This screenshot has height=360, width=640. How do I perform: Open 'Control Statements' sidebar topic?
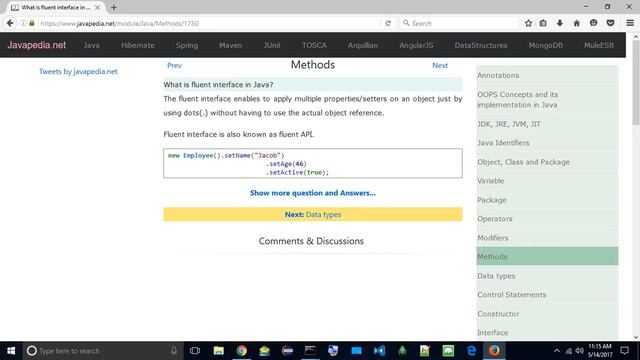(x=547, y=295)
